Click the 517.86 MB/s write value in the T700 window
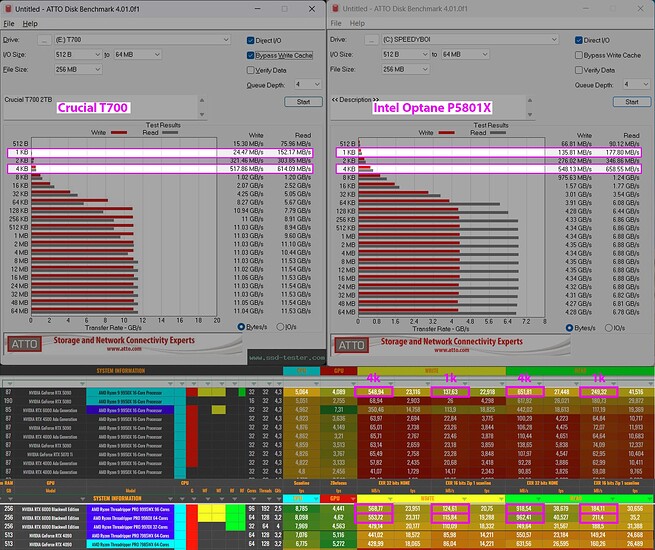The width and height of the screenshot is (655, 550). (246, 169)
